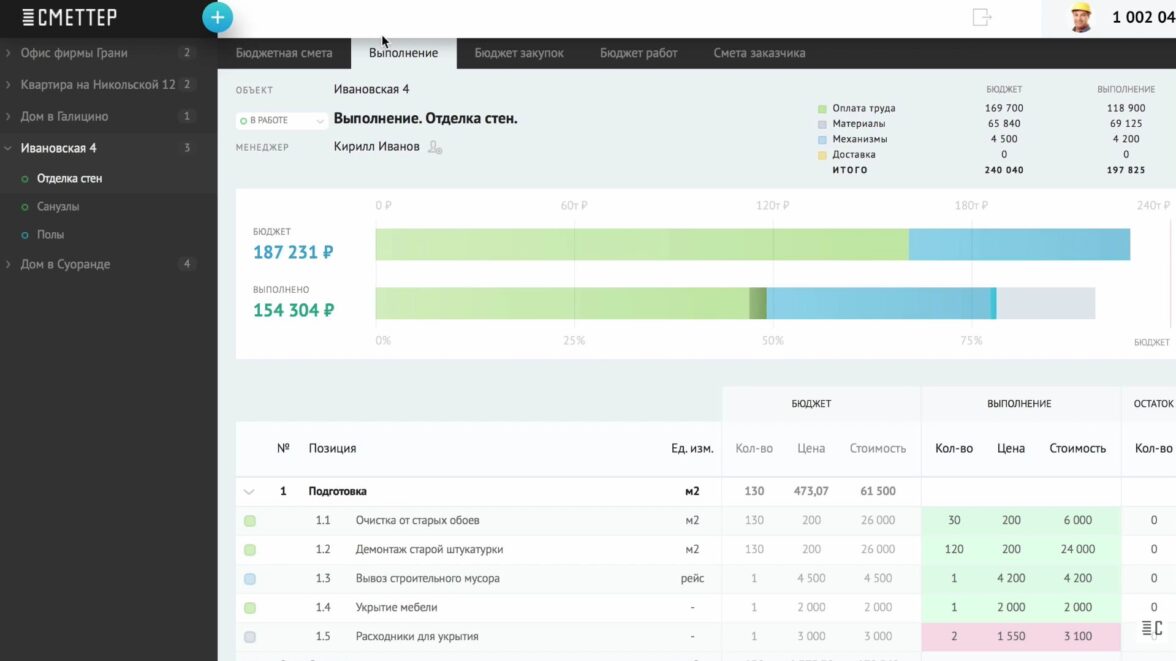
Task: Collapse the Подготовка section chevron
Action: click(249, 492)
